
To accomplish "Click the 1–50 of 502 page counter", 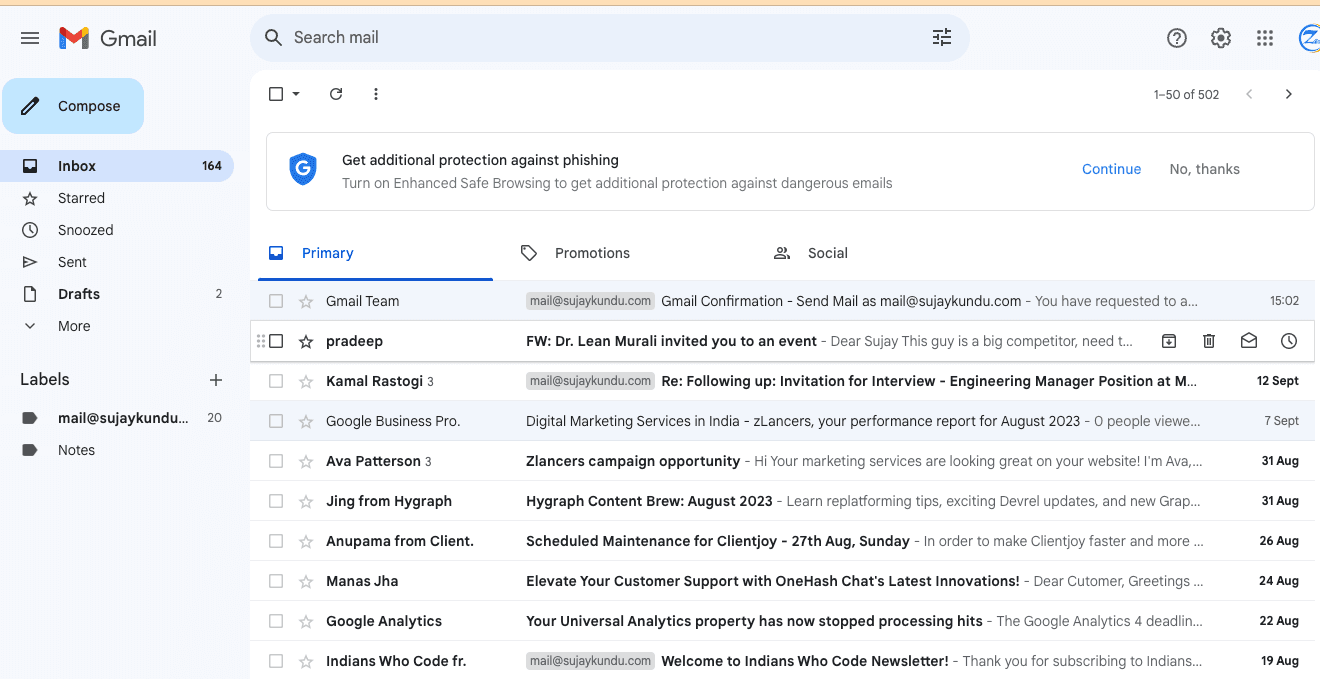I will 1186,95.
